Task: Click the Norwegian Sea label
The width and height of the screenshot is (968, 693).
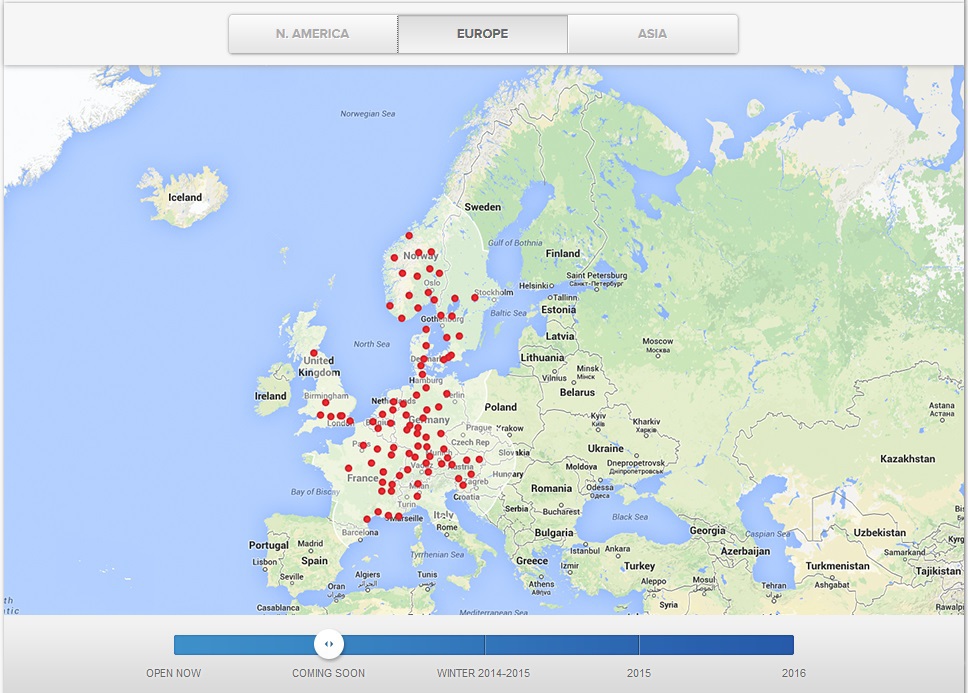Action: click(368, 114)
